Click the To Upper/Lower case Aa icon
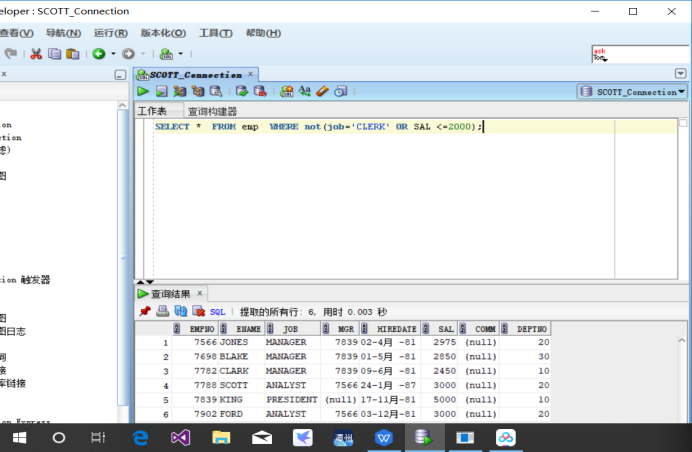This screenshot has width=692, height=452. pos(305,91)
